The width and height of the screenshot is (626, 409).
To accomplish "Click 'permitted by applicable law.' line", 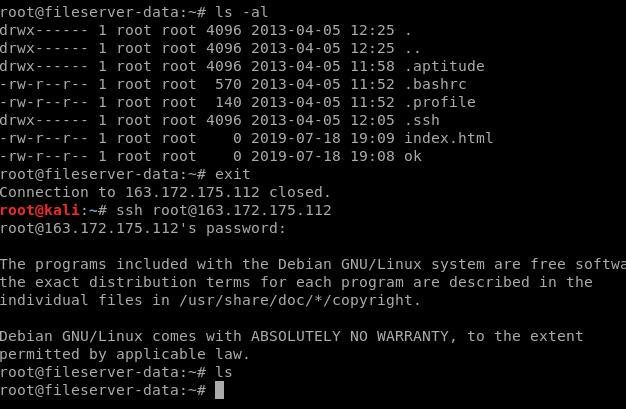I will (x=124, y=354).
